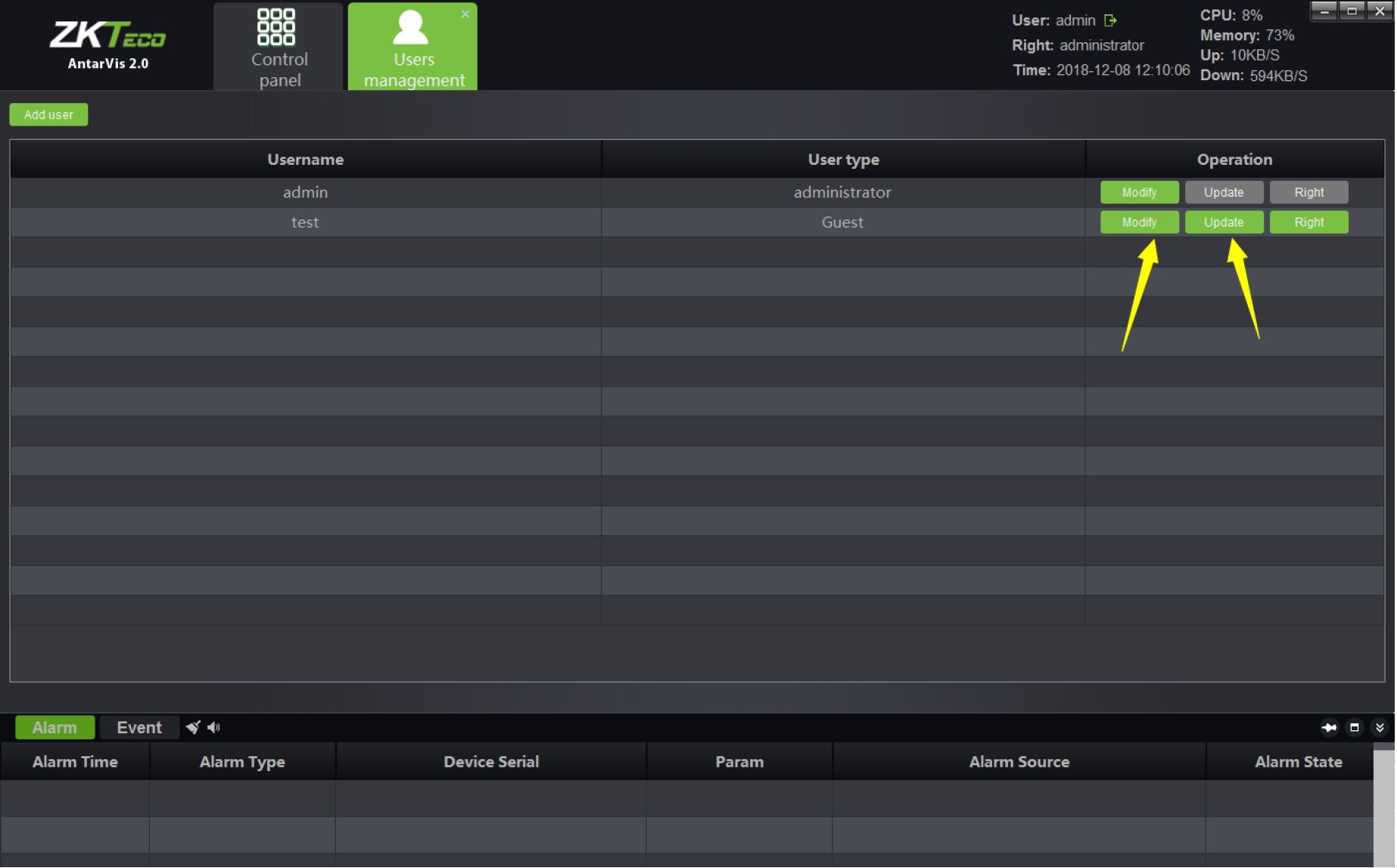This screenshot has width=1397, height=868.
Task: Modify the test user
Action: [1140, 223]
